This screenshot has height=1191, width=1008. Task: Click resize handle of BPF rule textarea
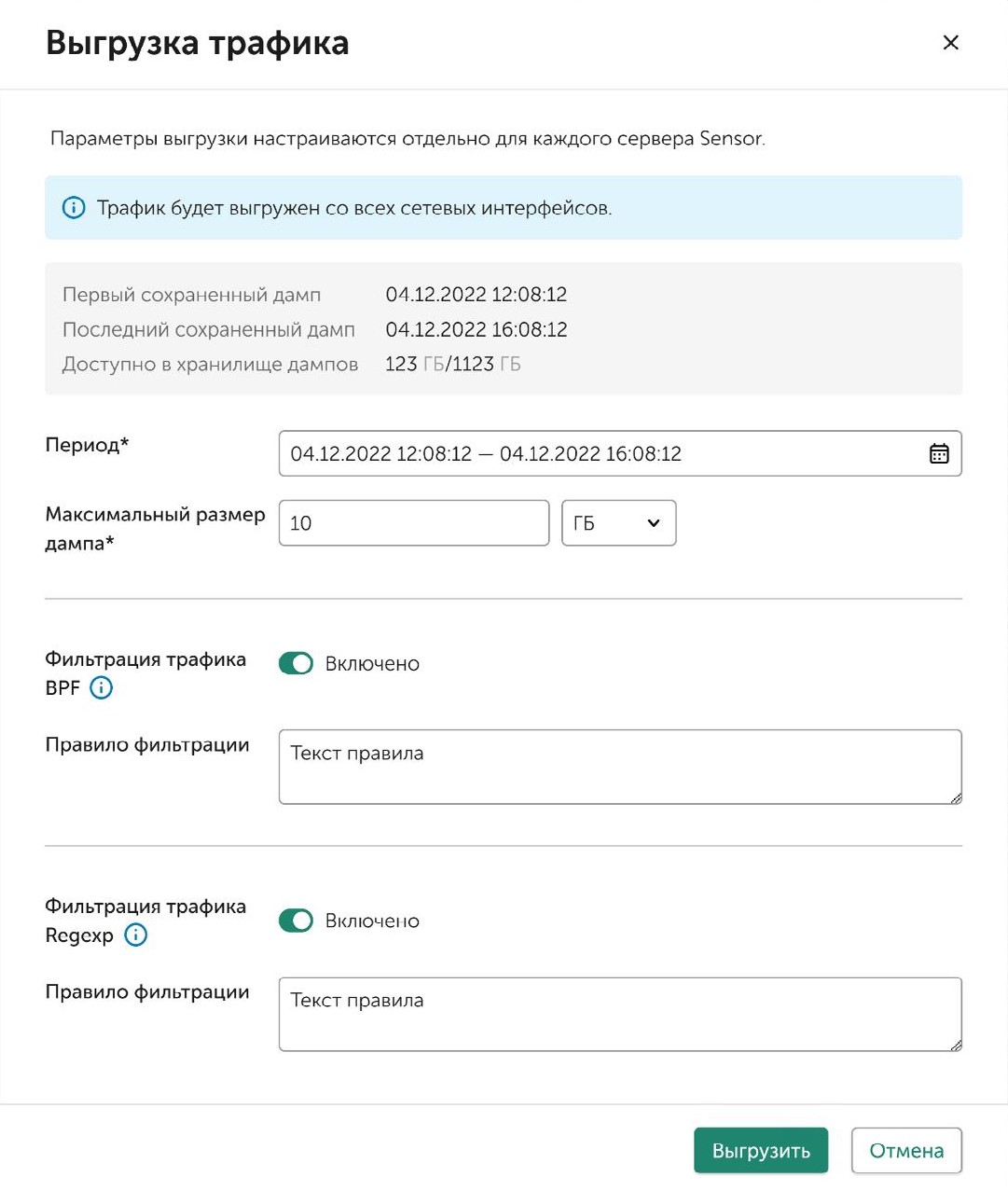[x=956, y=798]
